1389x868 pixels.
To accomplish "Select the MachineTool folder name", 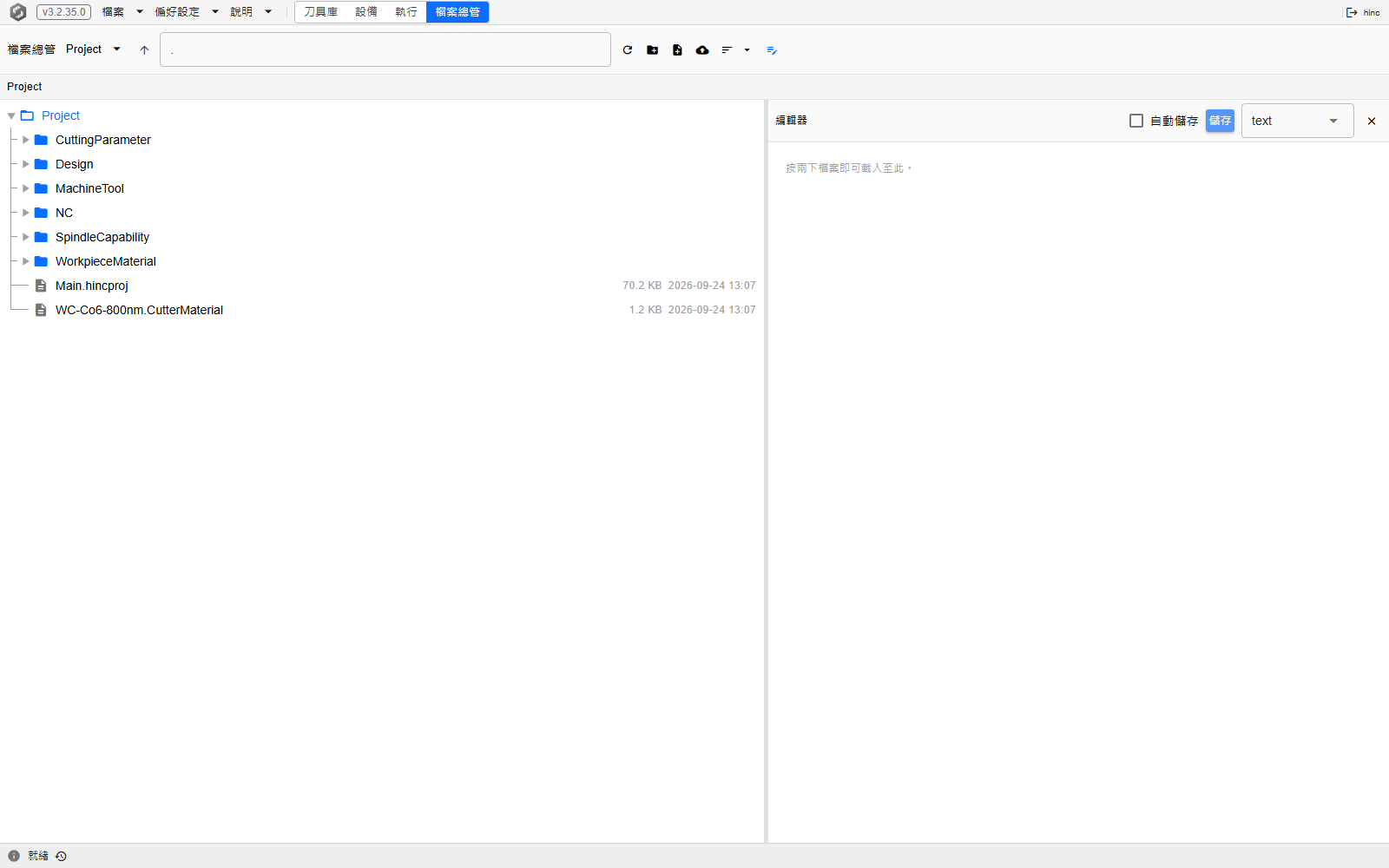I will (89, 188).
